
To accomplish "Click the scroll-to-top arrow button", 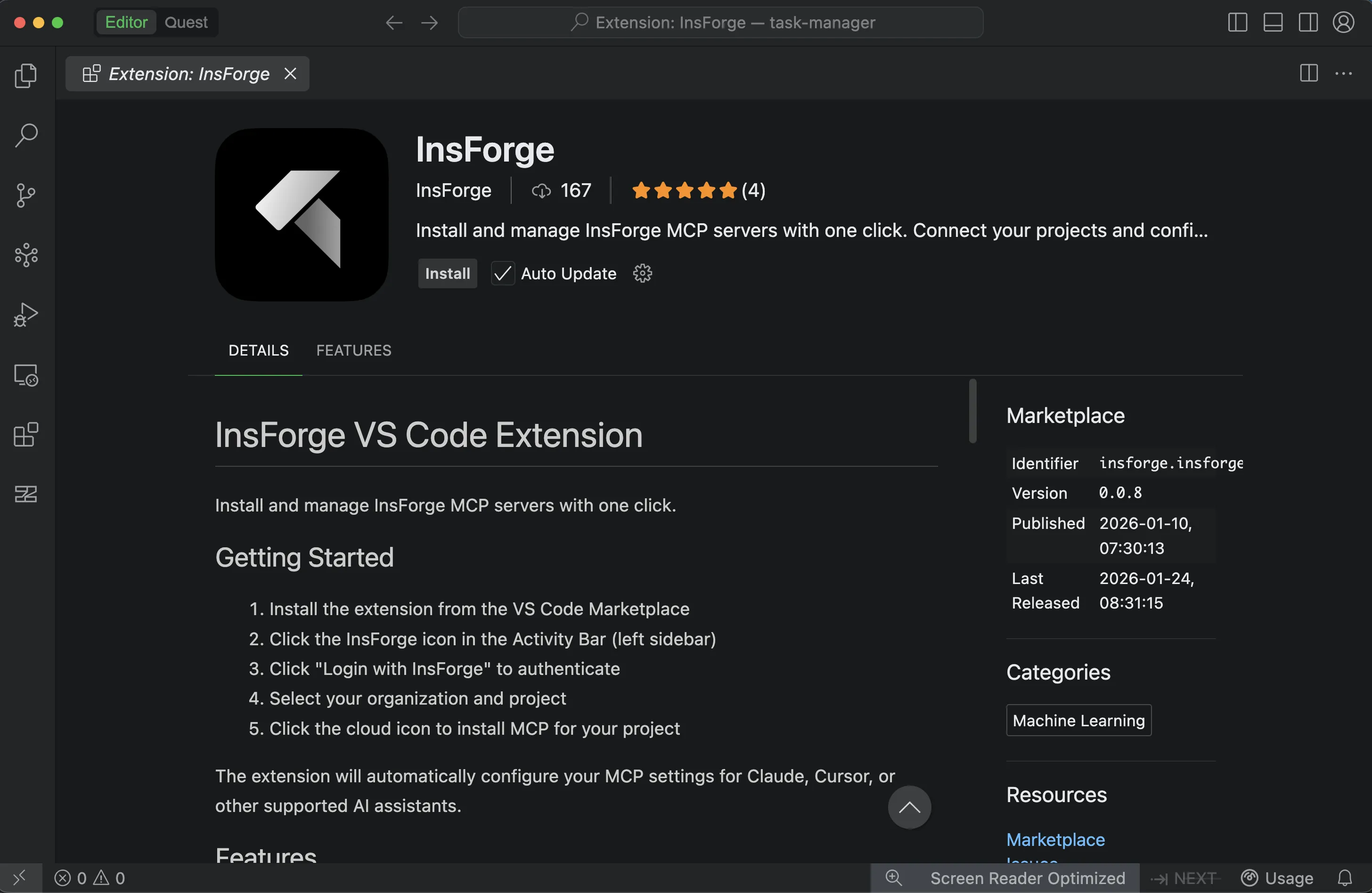I will [x=909, y=807].
